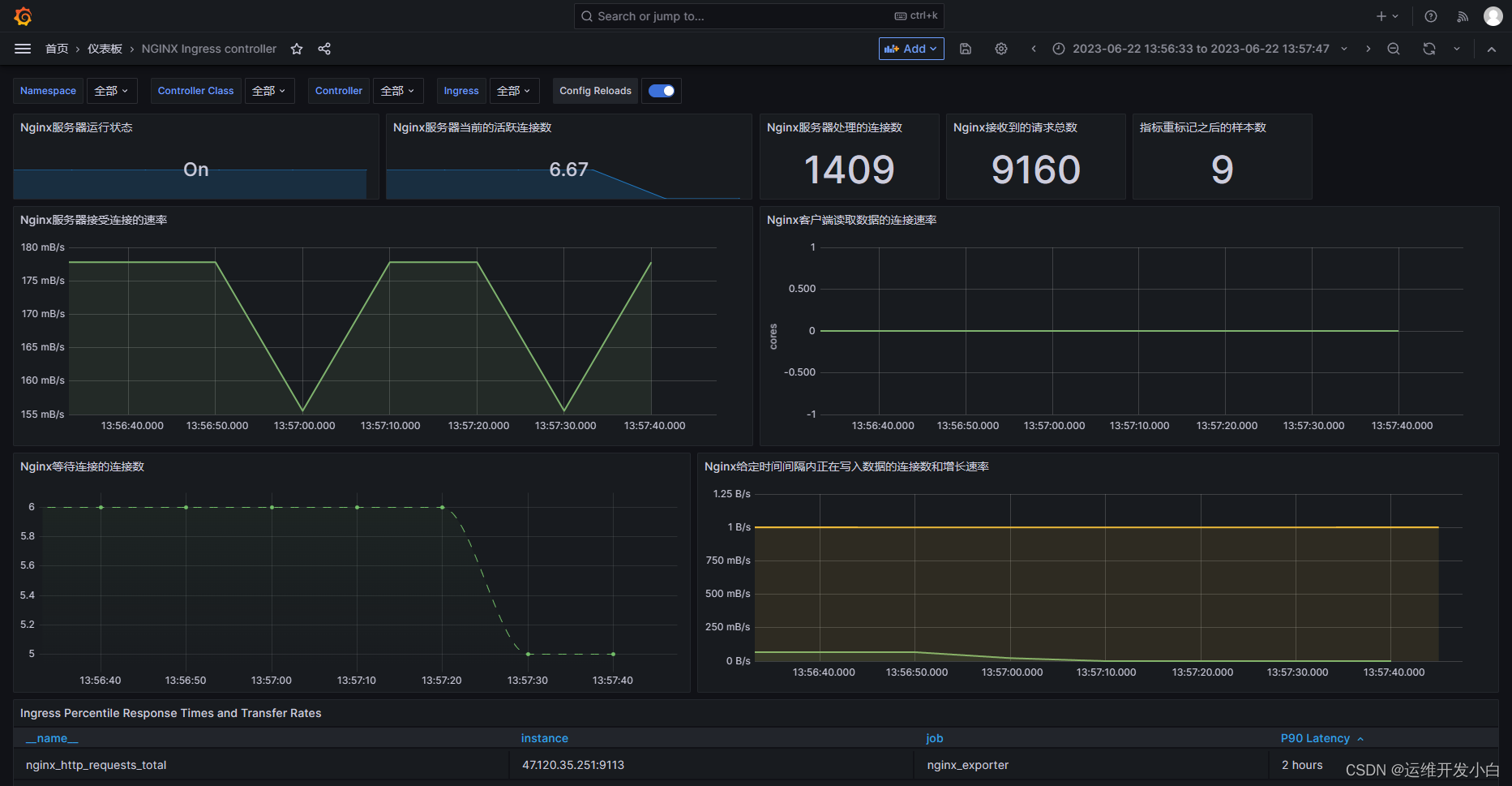Open the user profile avatar
The image size is (1512, 786).
pyautogui.click(x=1493, y=16)
